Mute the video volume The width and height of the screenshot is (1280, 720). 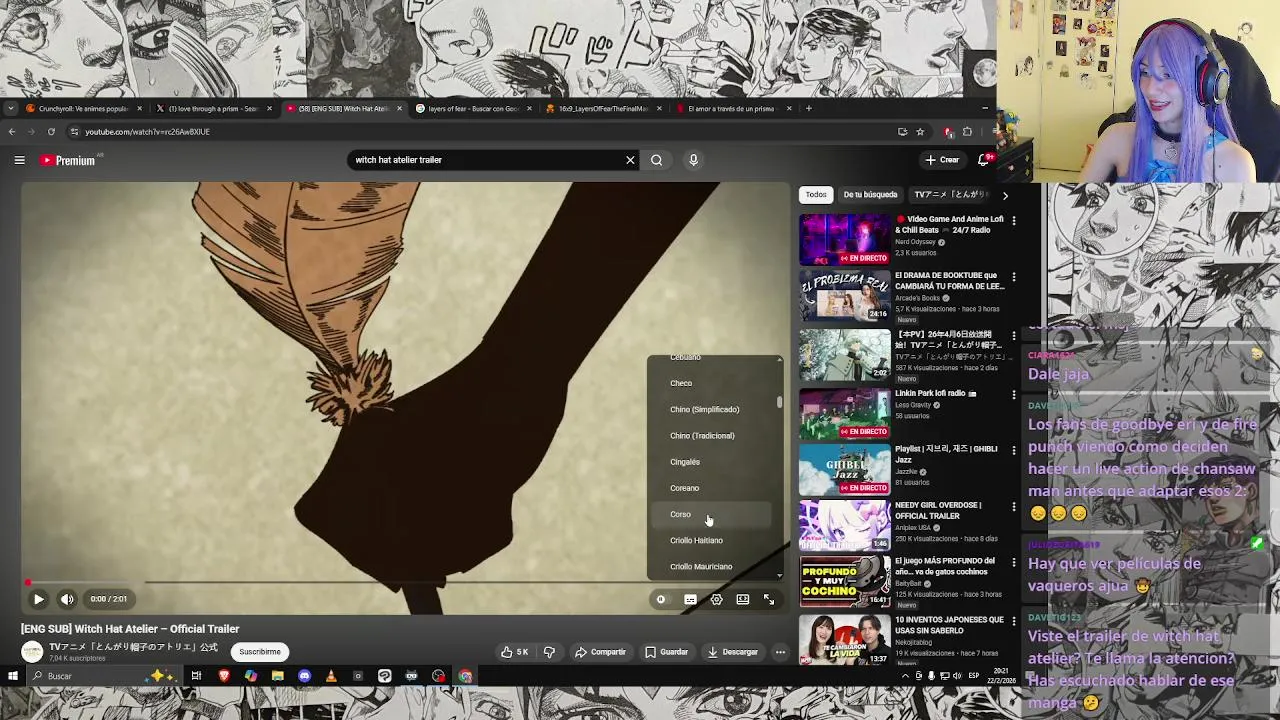[x=67, y=599]
